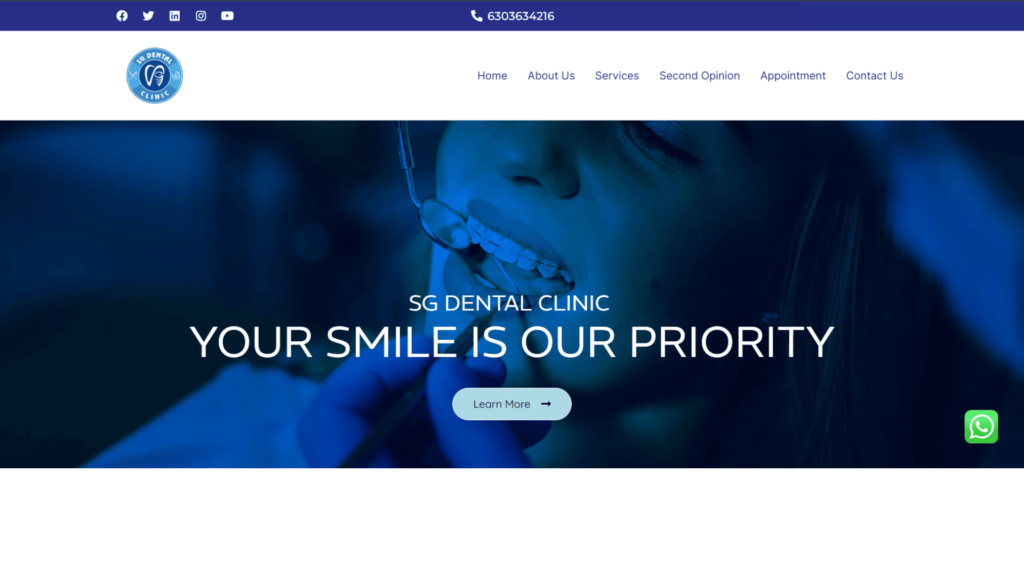Open the YouTube channel icon
Image resolution: width=1024 pixels, height=576 pixels.
227,16
